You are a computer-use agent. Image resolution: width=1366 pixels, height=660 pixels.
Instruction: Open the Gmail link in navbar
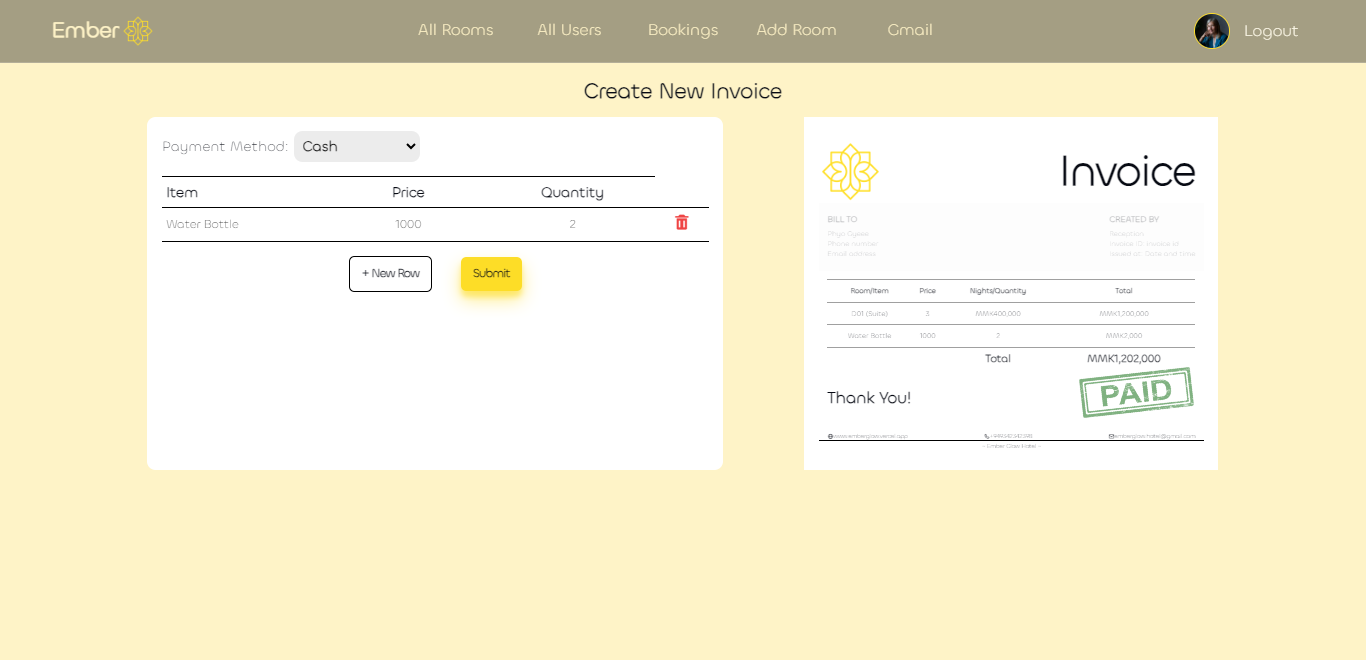[x=910, y=30]
